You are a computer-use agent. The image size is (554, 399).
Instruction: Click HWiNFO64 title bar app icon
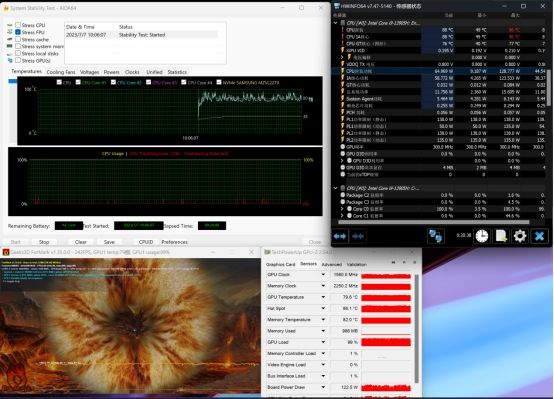[x=337, y=6]
